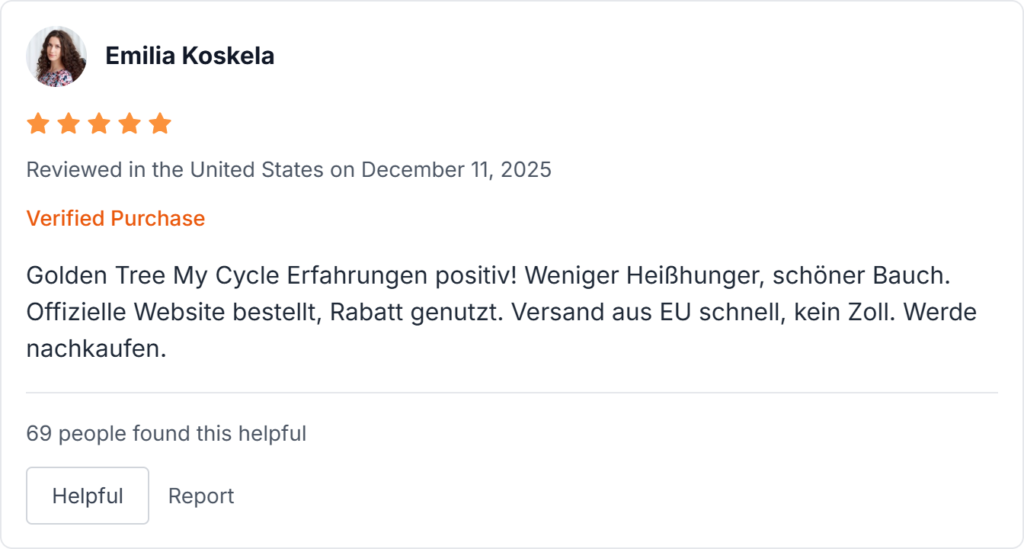The height and width of the screenshot is (549, 1024).
Task: Click the first rating star
Action: [x=38, y=124]
